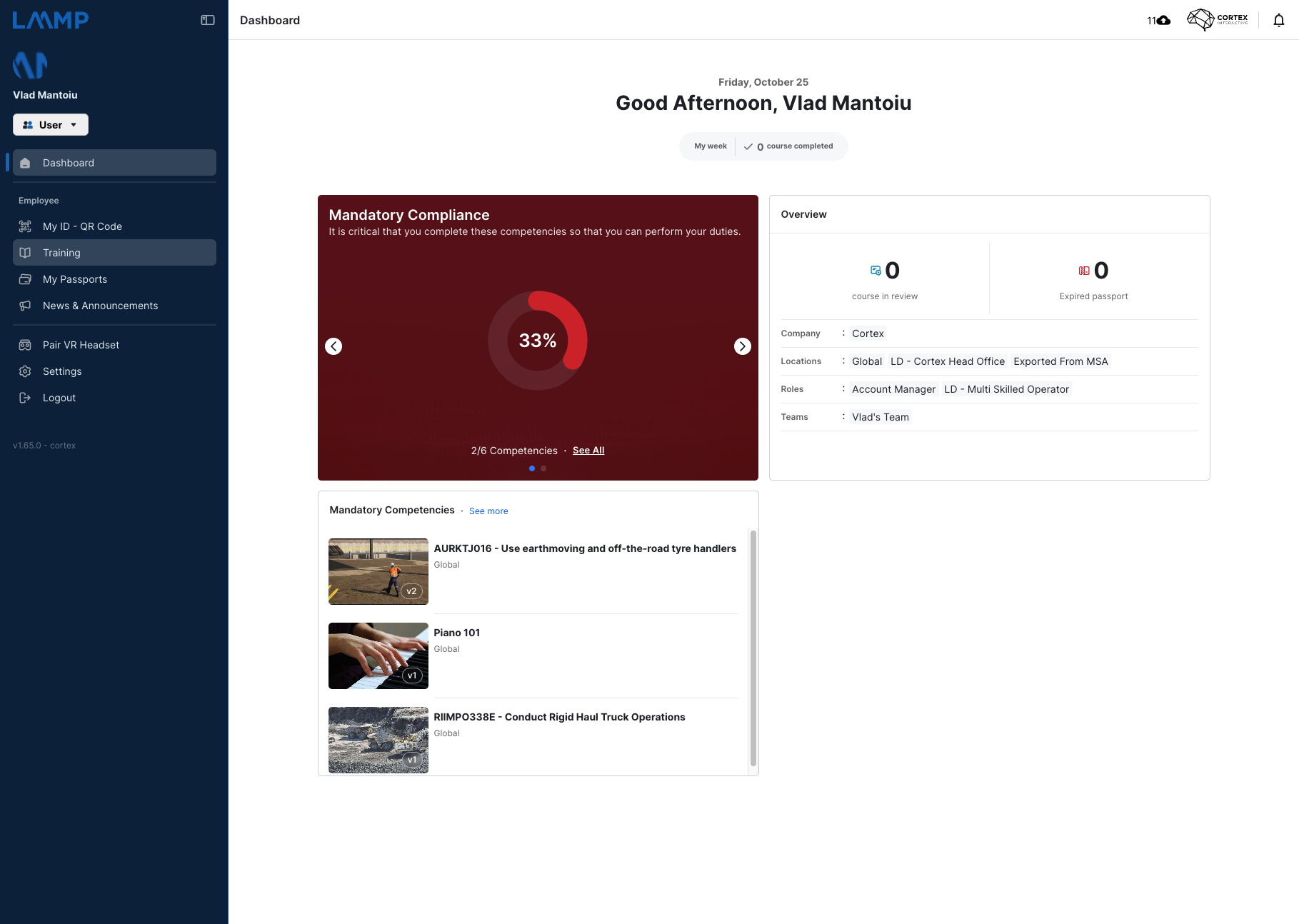Click LD - Multi Skilled Operator tag
The image size is (1299, 924).
(1006, 389)
